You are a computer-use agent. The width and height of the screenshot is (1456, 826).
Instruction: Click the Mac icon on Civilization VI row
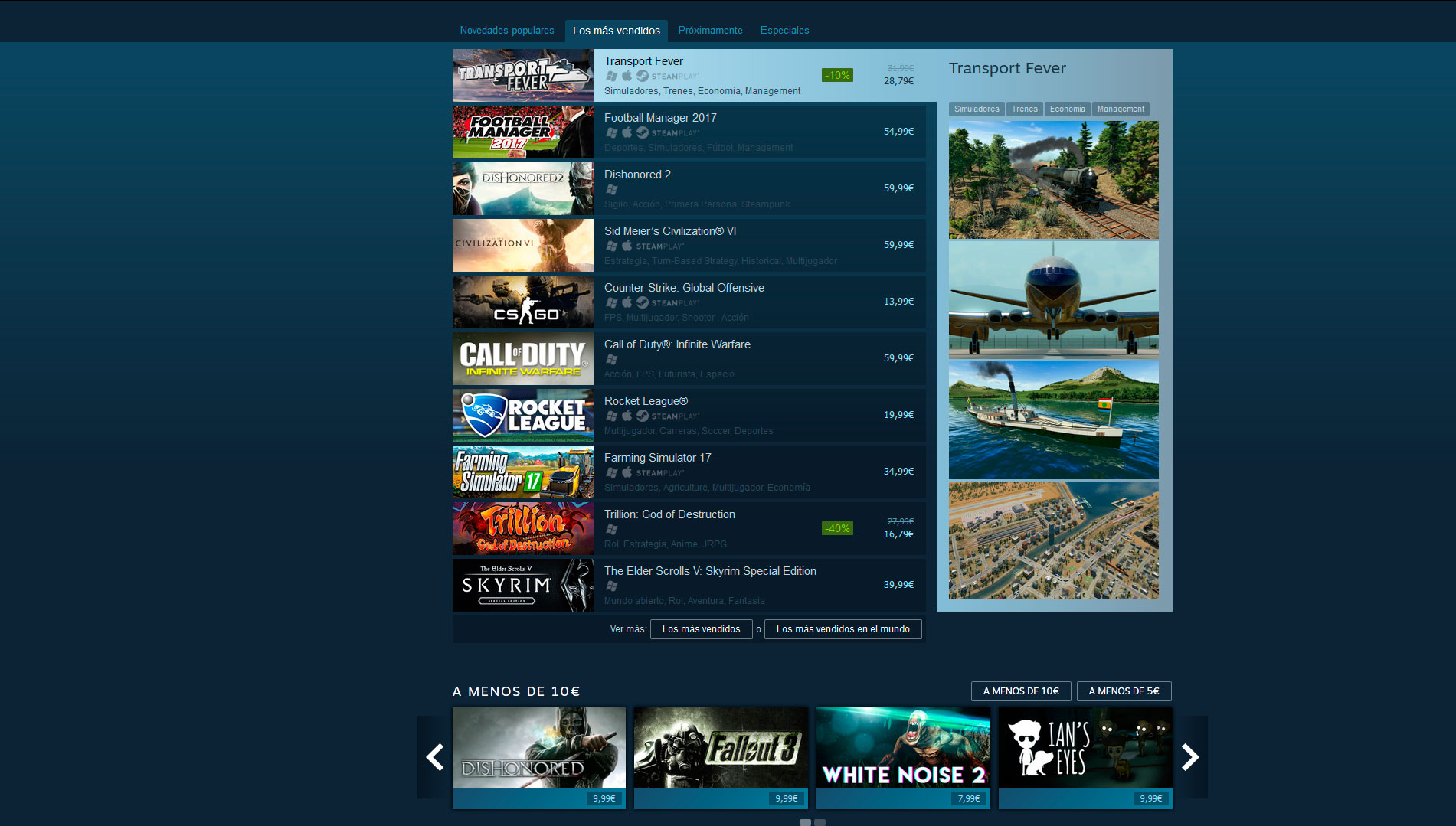pos(627,246)
